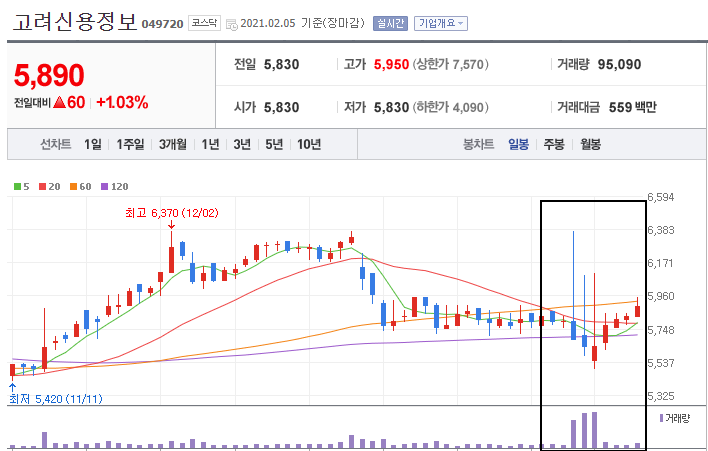The image size is (708, 451).
Task: Click the 6,594 price axis label
Action: (x=661, y=197)
